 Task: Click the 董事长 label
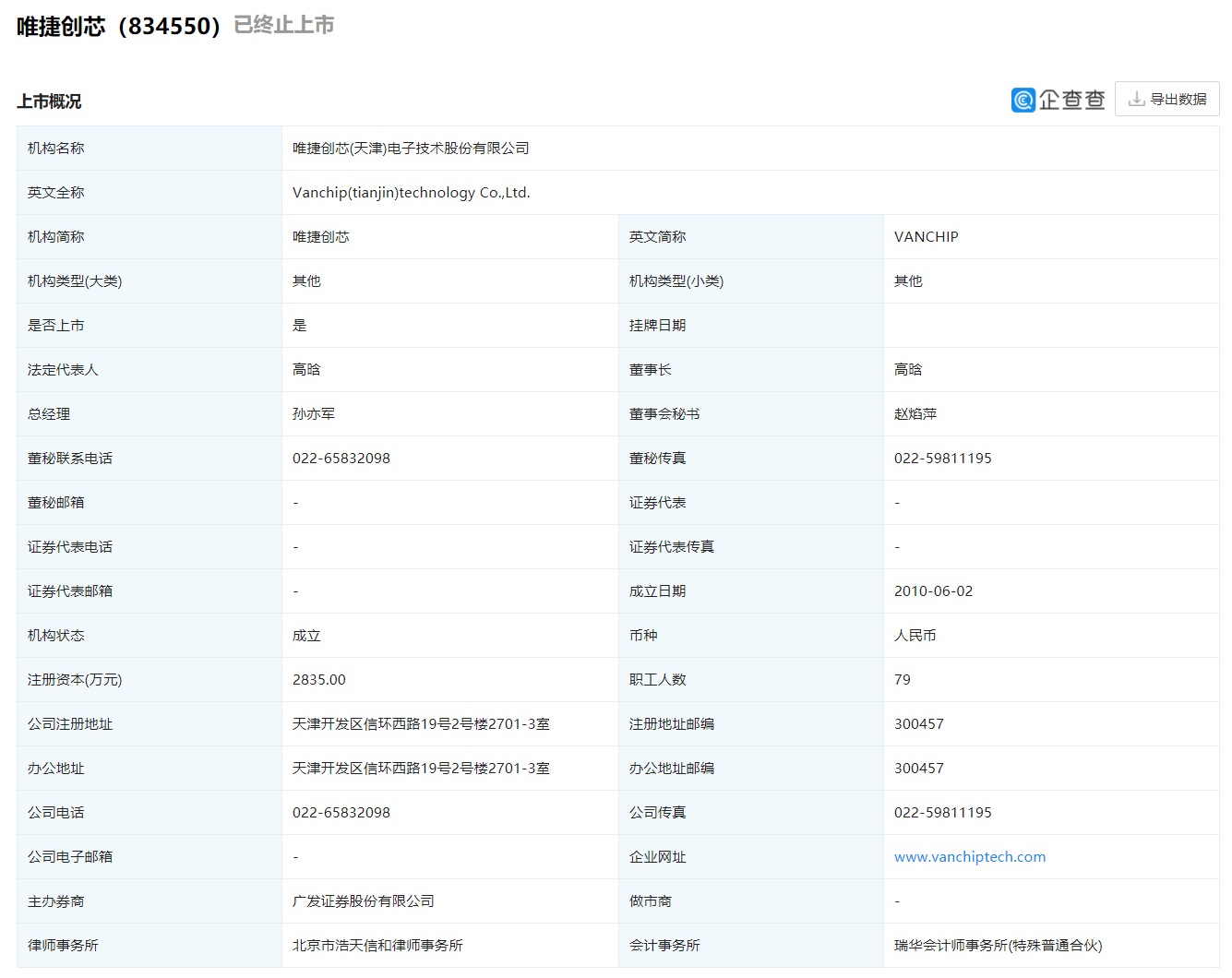[651, 370]
